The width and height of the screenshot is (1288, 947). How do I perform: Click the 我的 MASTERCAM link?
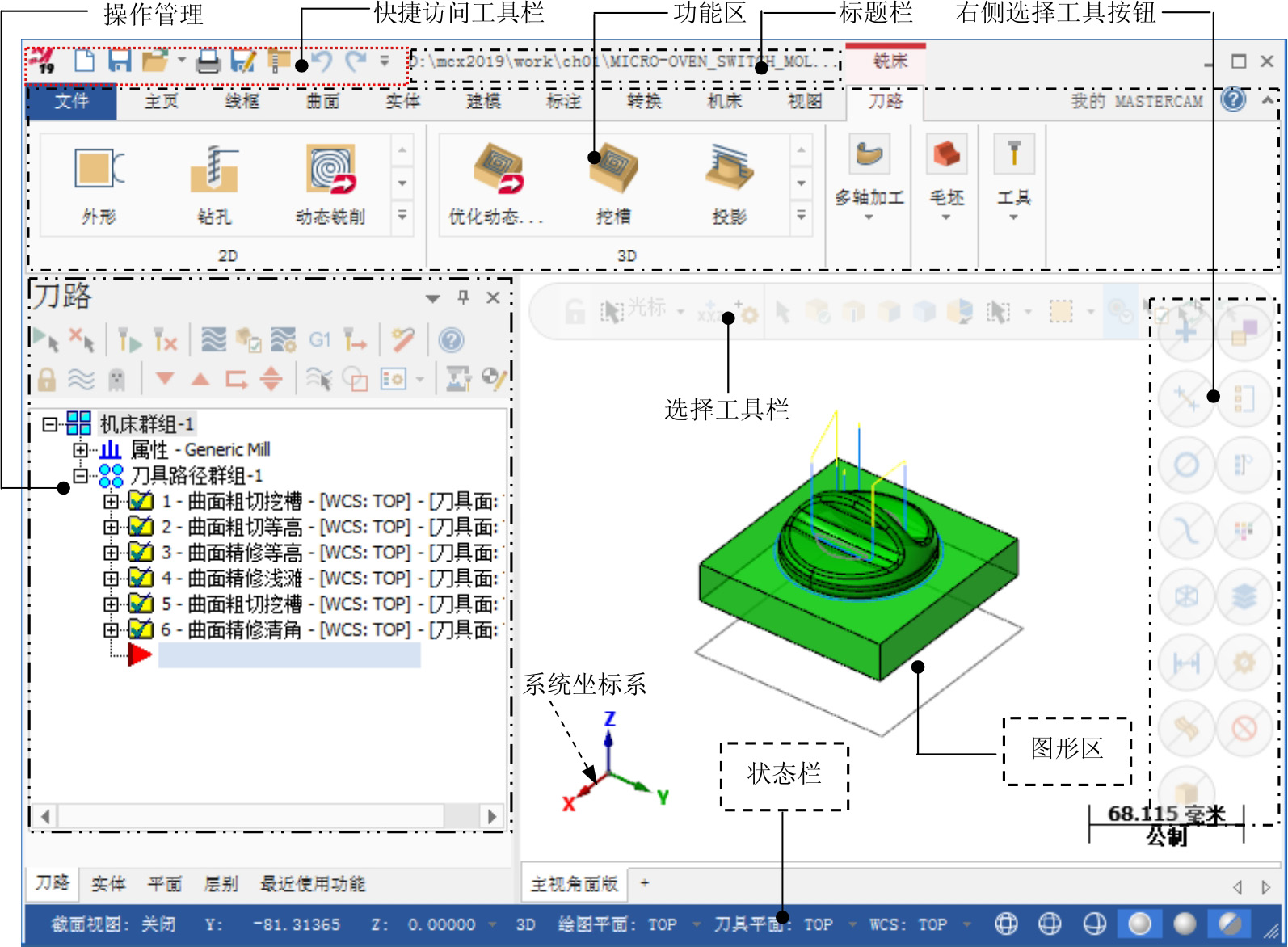1136,101
